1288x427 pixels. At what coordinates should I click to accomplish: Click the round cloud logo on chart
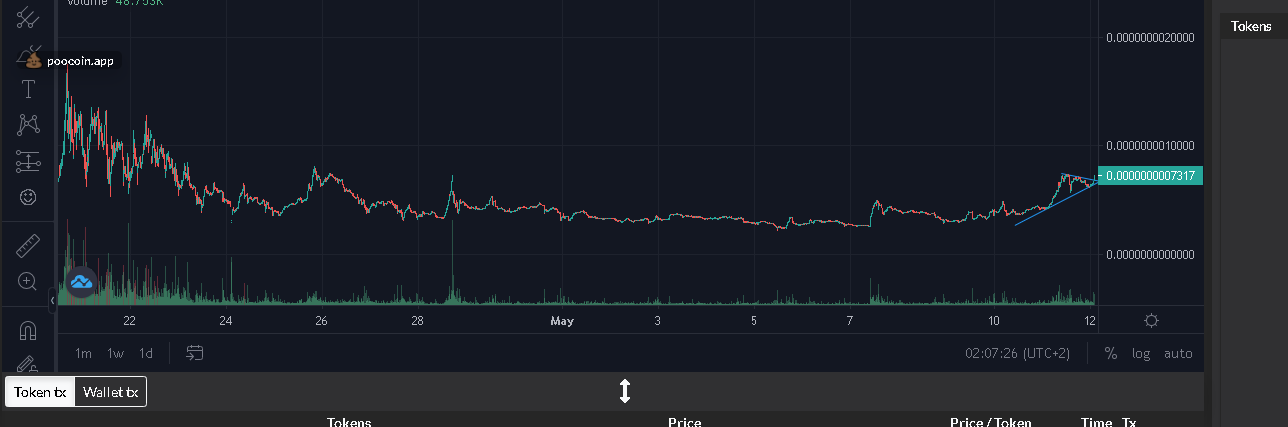pyautogui.click(x=81, y=283)
